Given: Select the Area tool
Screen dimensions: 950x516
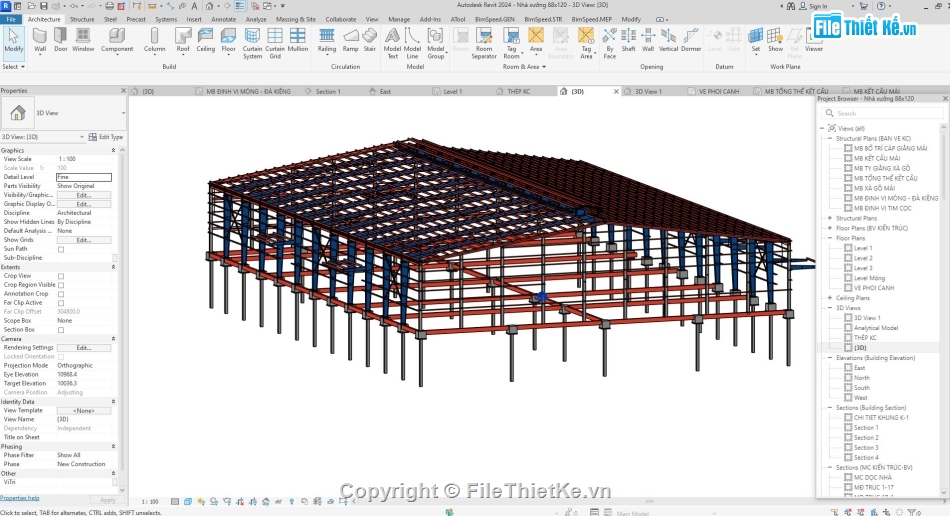Looking at the screenshot, I should [x=536, y=40].
